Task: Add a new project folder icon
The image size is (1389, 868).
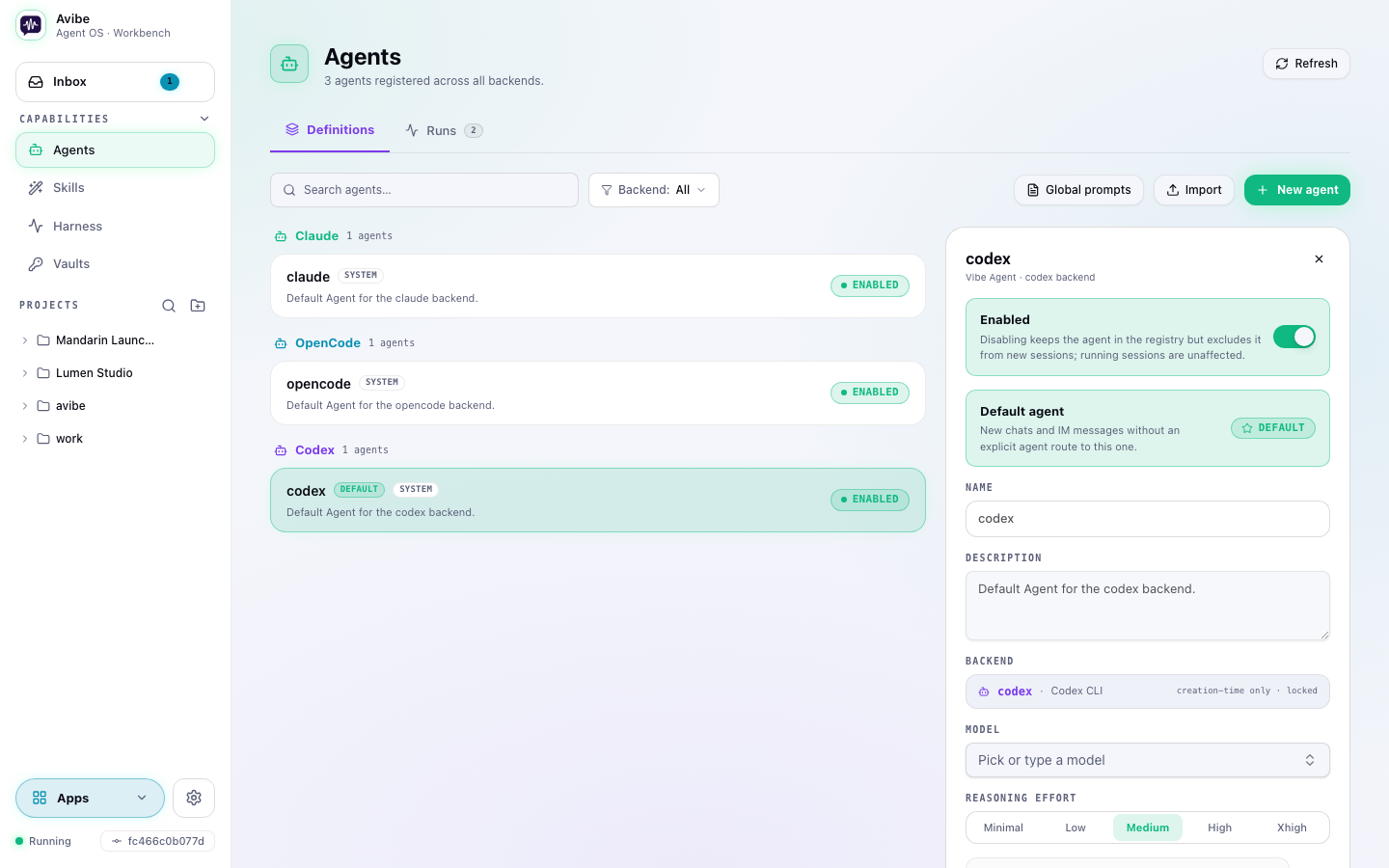Action: (x=198, y=306)
